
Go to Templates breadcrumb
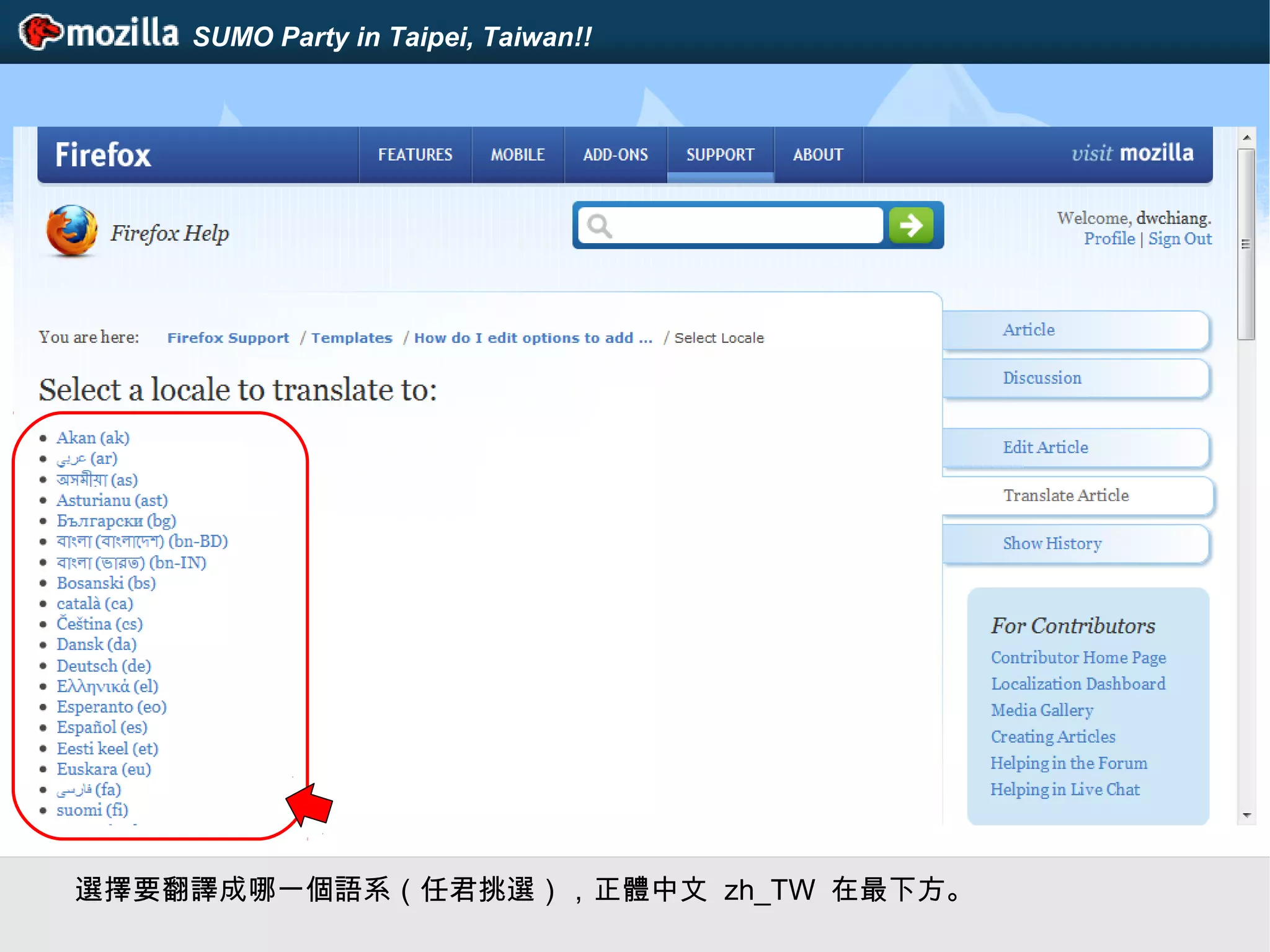[352, 338]
